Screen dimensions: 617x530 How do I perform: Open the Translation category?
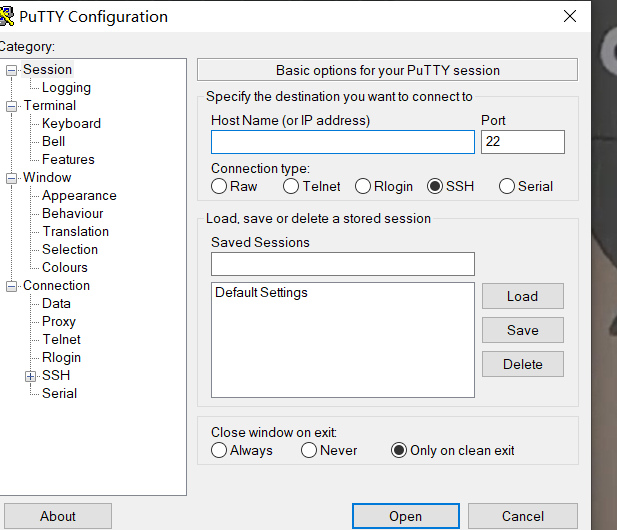tap(76, 231)
